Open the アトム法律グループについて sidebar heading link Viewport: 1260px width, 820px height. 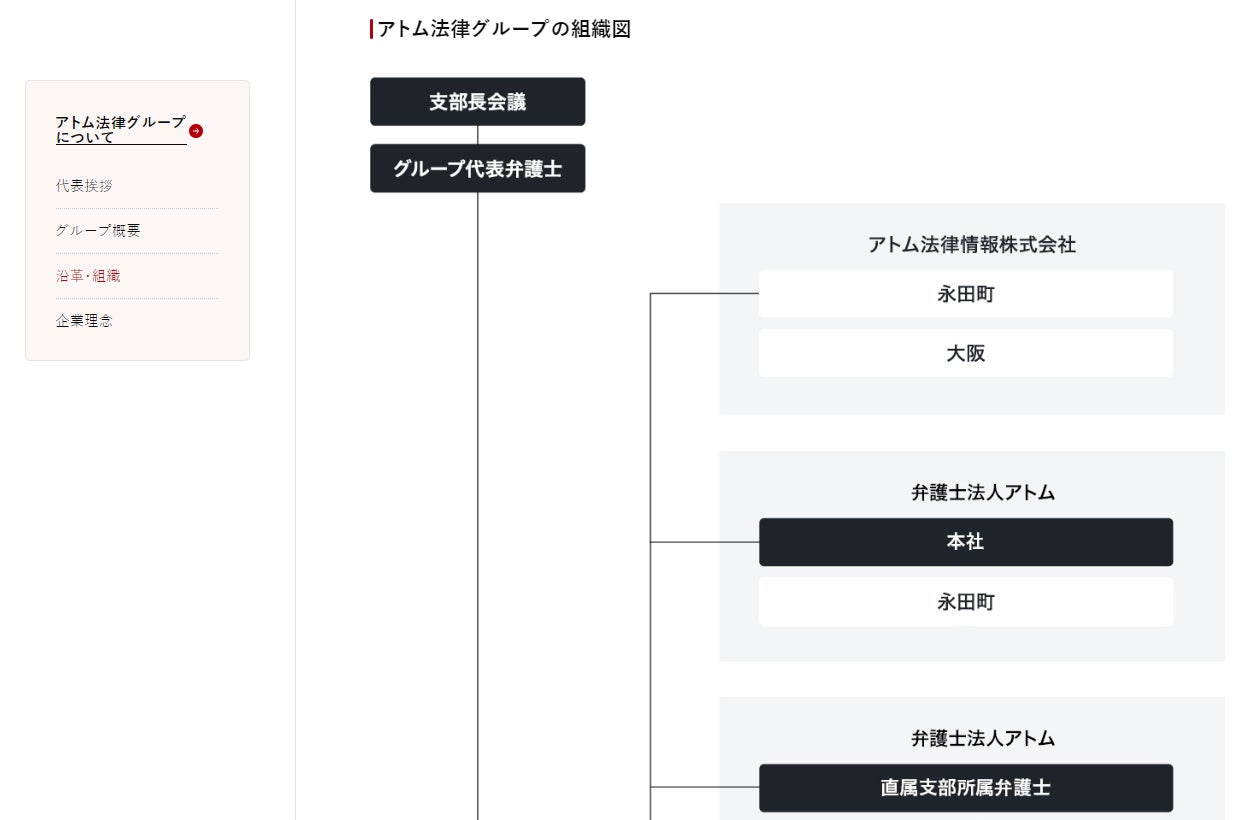(x=120, y=130)
